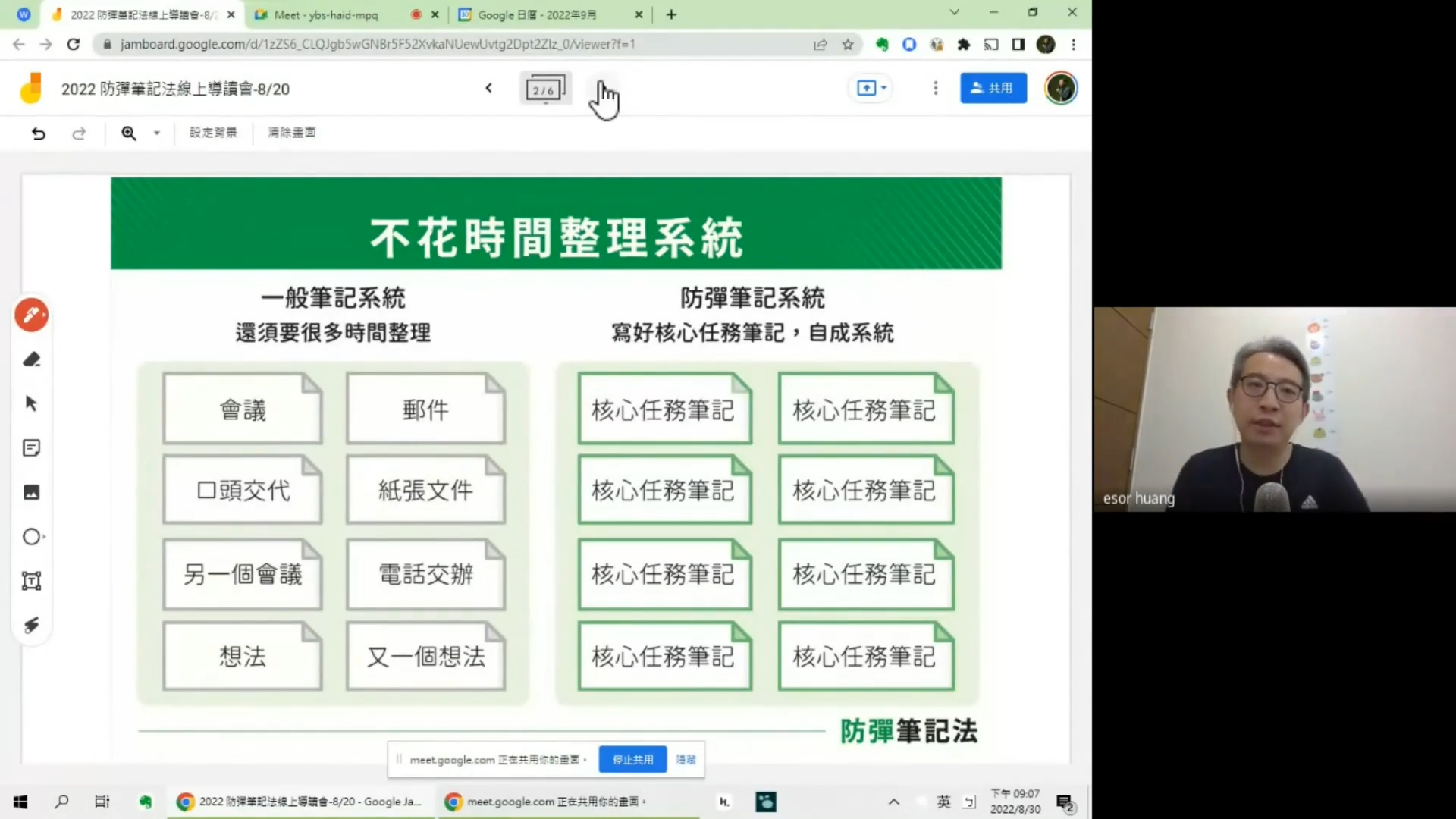Click the 設定背景 set background button
The width and height of the screenshot is (1456, 819).
coord(213,133)
